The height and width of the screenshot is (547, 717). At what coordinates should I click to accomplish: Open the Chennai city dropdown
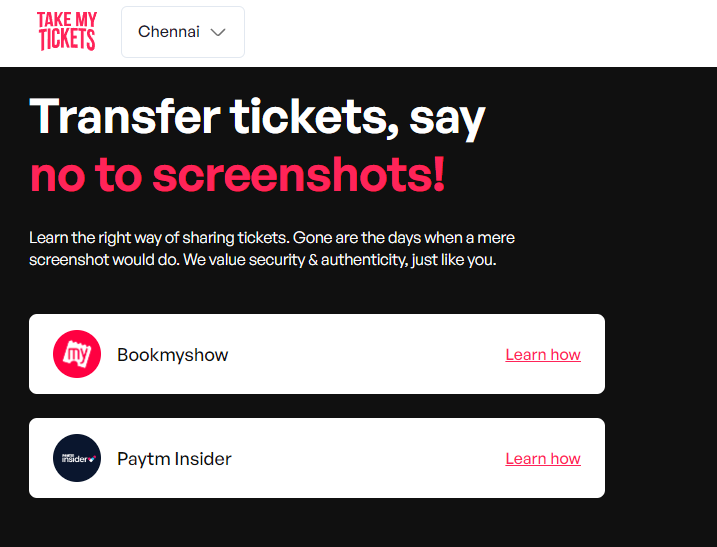tap(182, 32)
